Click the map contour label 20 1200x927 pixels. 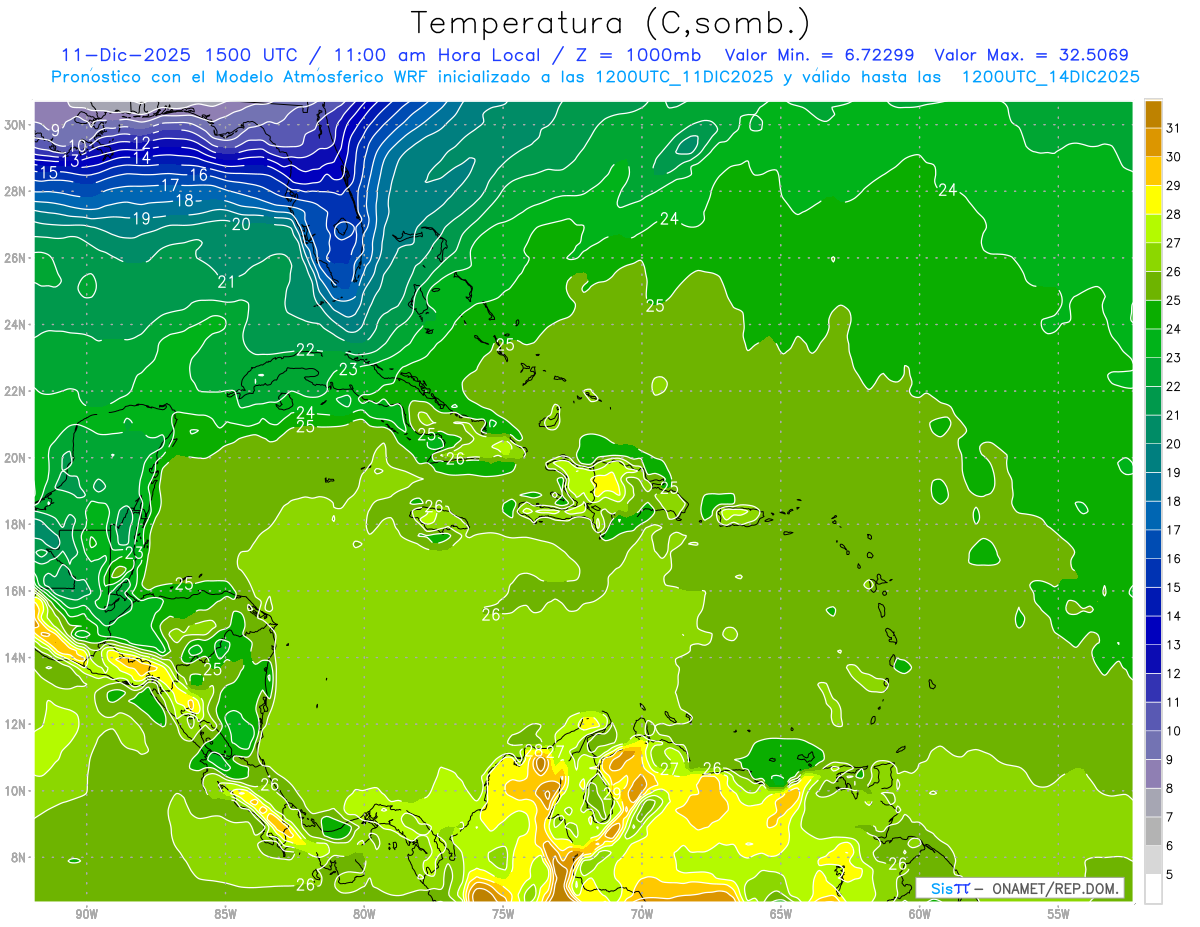(x=241, y=224)
